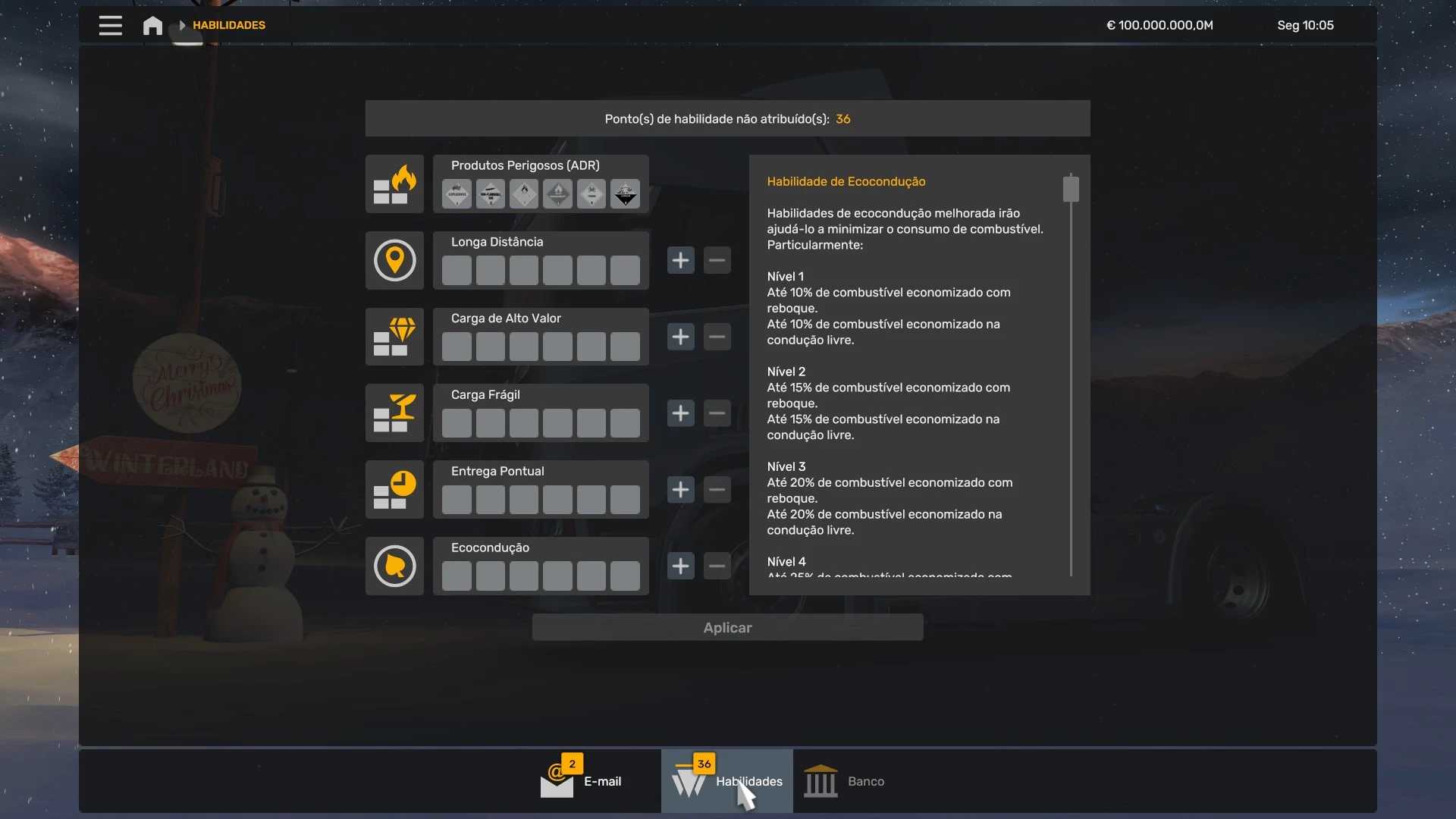Image resolution: width=1456 pixels, height=819 pixels.
Task: Select the Carga de Alto Valor diamond icon
Action: pyautogui.click(x=394, y=337)
